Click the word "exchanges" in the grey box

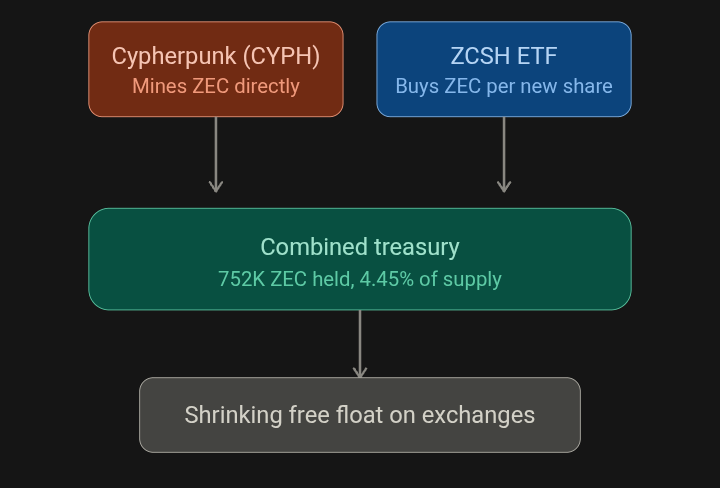tap(478, 415)
